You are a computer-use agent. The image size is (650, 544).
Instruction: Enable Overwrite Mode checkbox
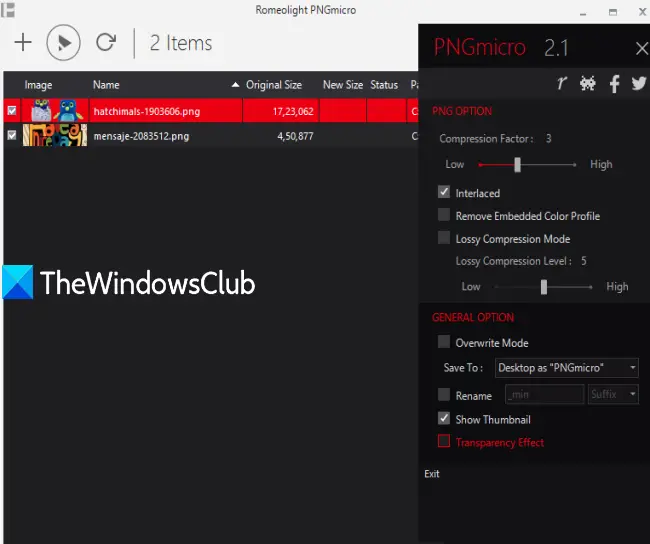click(444, 342)
